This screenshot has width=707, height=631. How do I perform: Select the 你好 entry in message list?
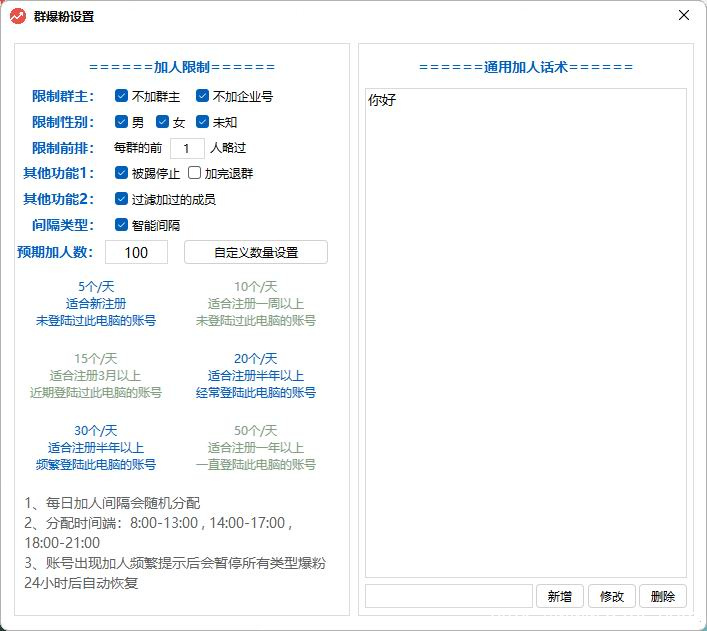(x=382, y=100)
